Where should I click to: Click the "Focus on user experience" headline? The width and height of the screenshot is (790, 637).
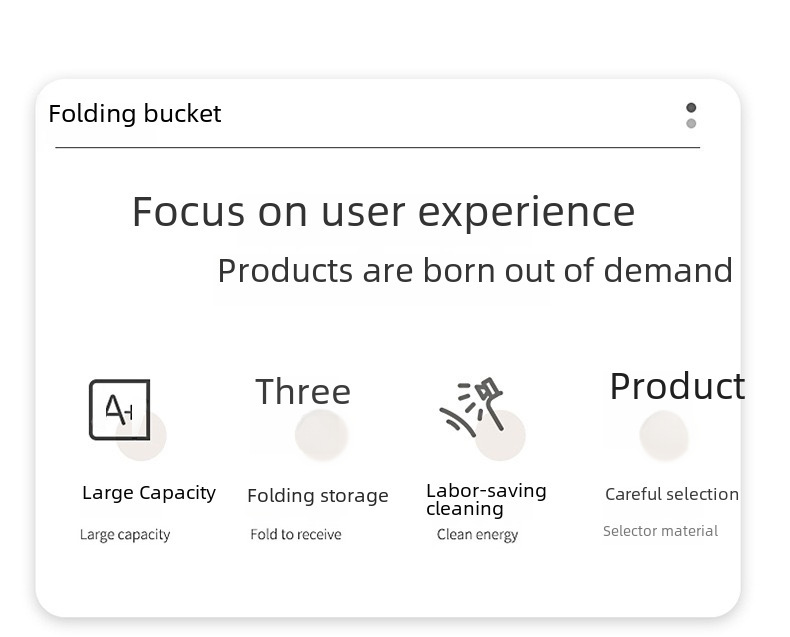pos(383,212)
